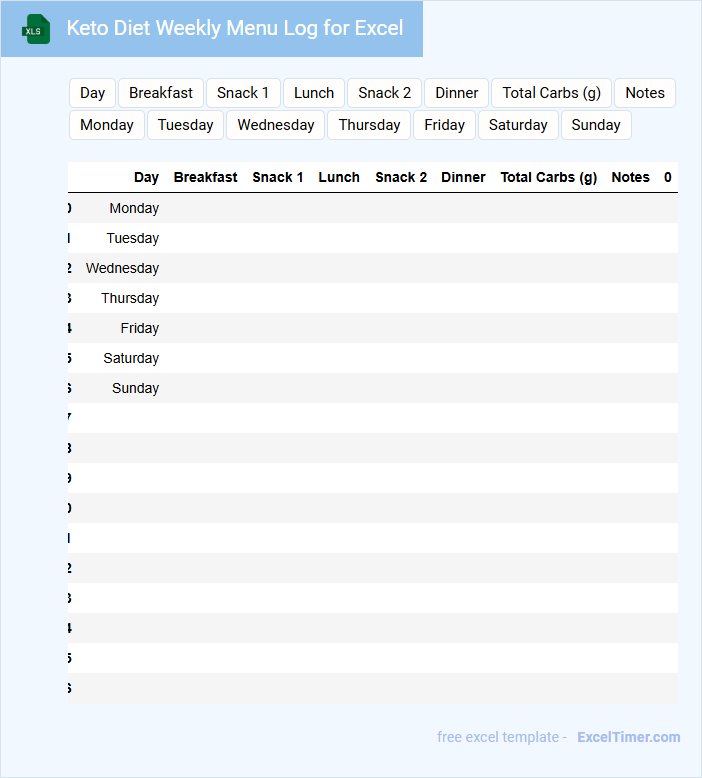Click the Breakfast column header in table
Viewport: 702px width, 778px height.
click(x=205, y=177)
